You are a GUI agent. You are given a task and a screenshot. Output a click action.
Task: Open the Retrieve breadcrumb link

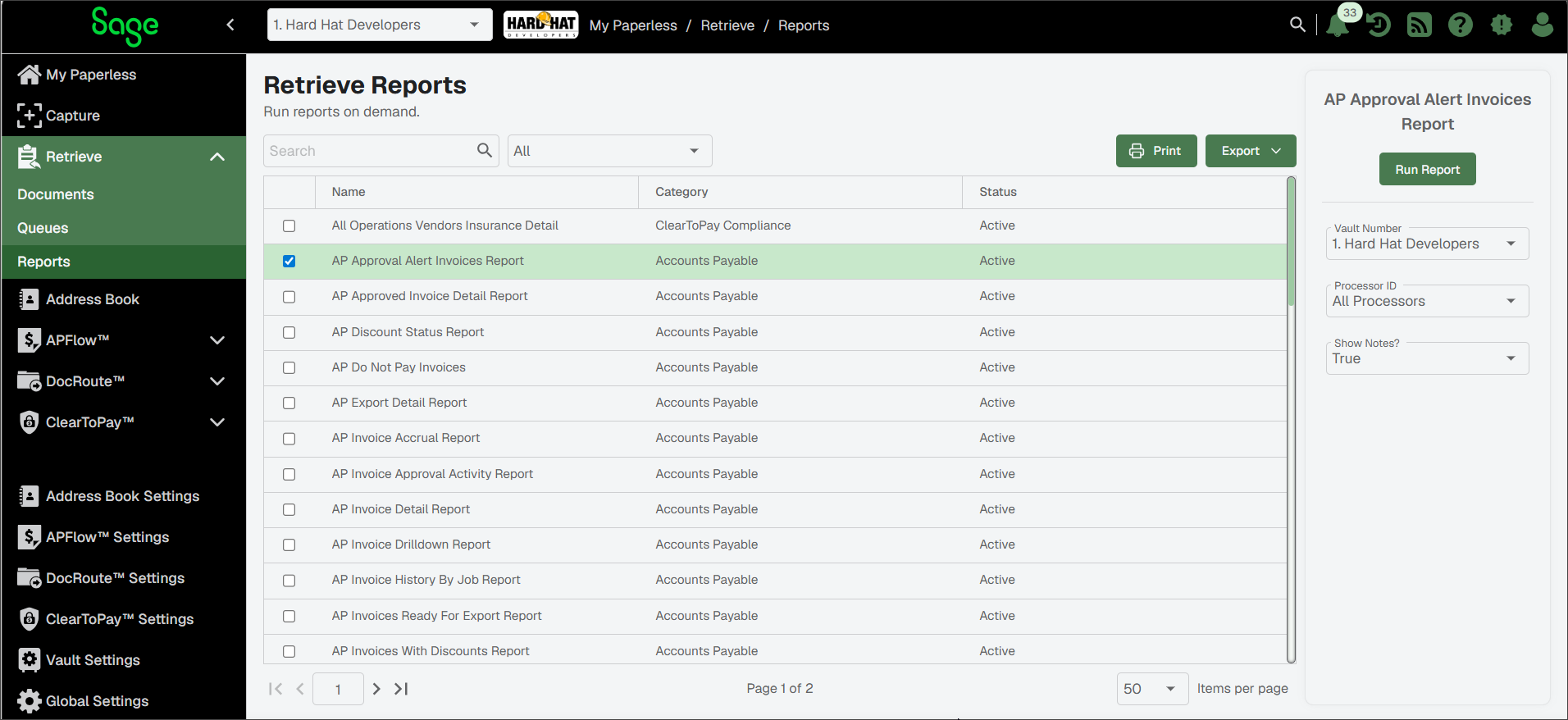[x=727, y=25]
